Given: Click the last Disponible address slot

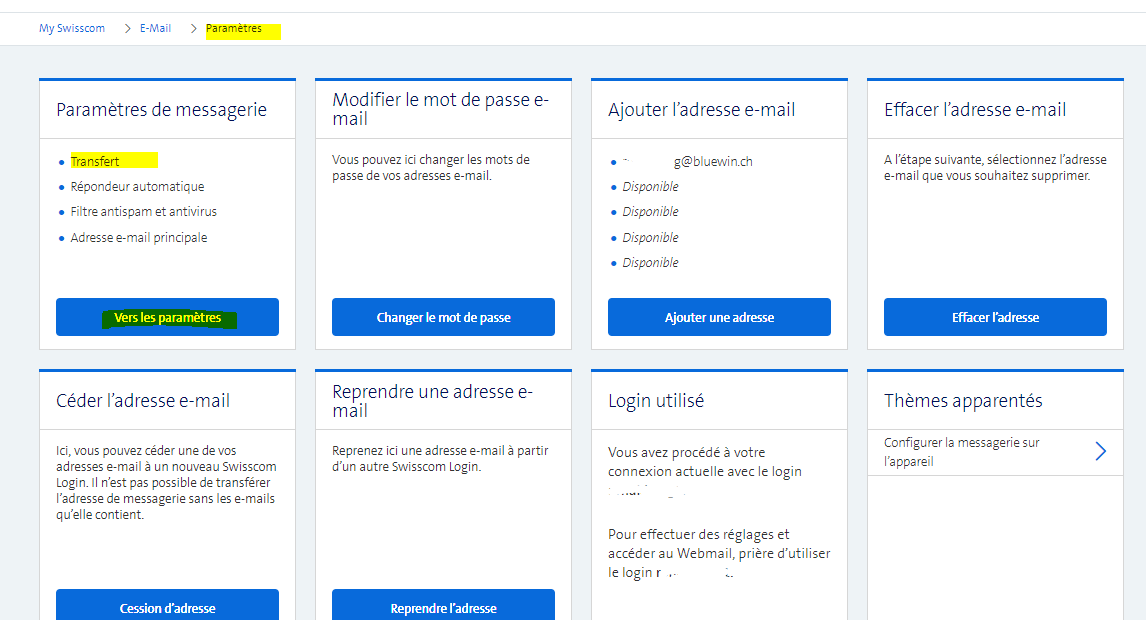Looking at the screenshot, I should pos(650,263).
